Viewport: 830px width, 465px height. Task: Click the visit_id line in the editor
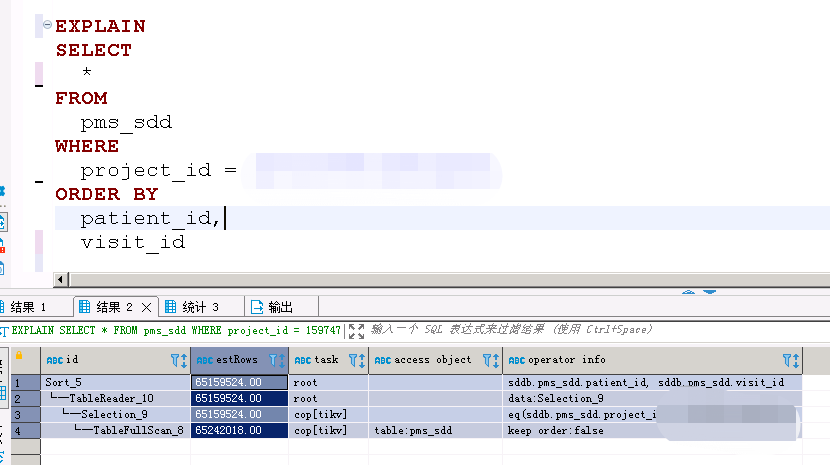pos(133,242)
